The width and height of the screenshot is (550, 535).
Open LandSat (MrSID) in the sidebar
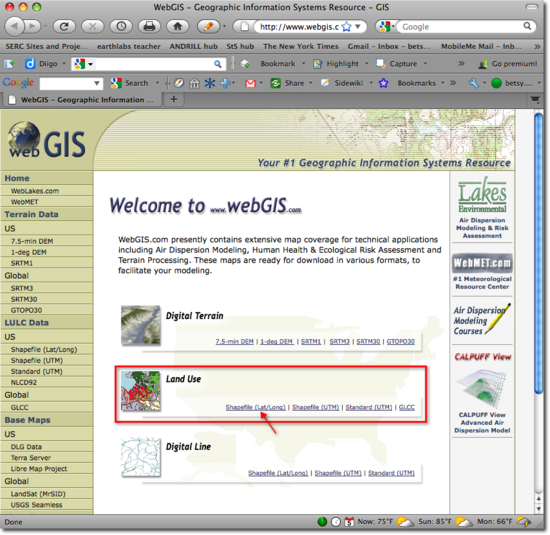pos(38,494)
